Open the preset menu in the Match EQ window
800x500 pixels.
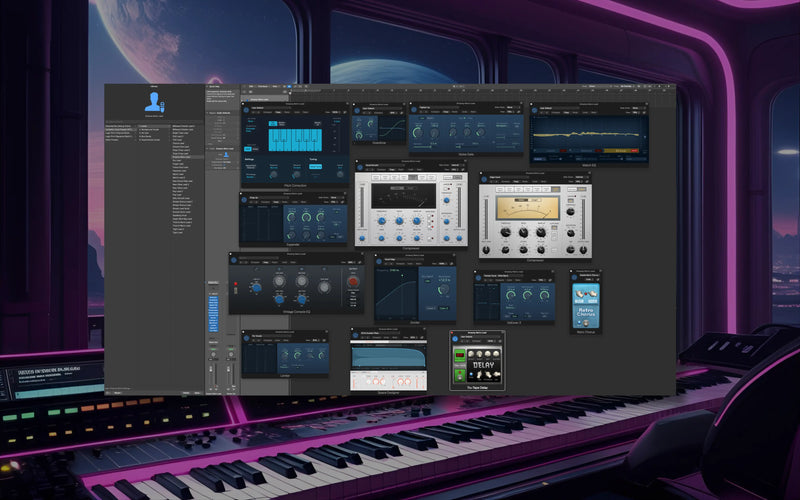coord(552,108)
